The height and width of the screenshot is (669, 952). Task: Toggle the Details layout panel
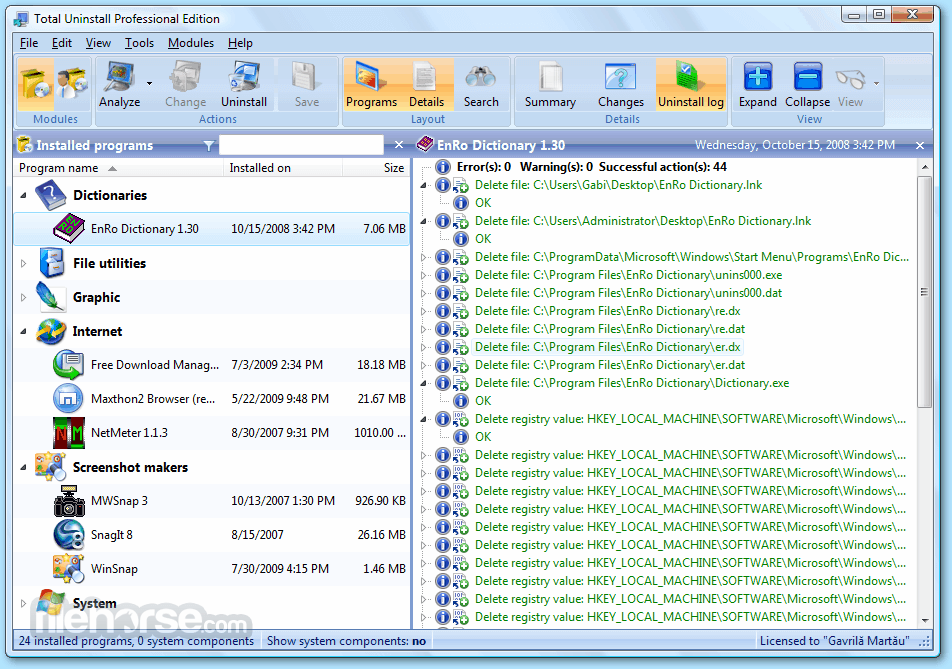(426, 84)
